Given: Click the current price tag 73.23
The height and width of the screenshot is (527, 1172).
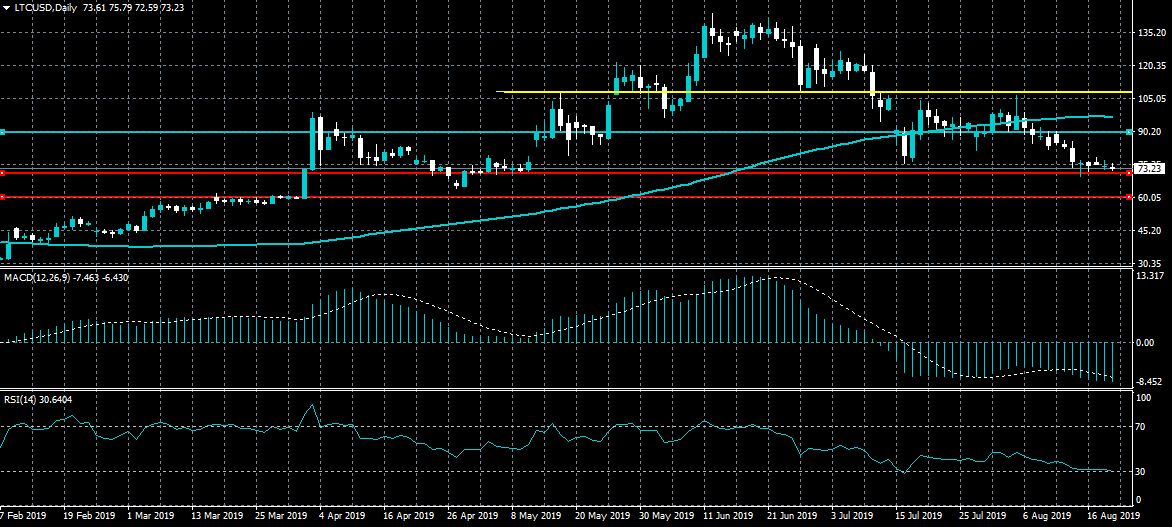Looking at the screenshot, I should tap(1148, 169).
